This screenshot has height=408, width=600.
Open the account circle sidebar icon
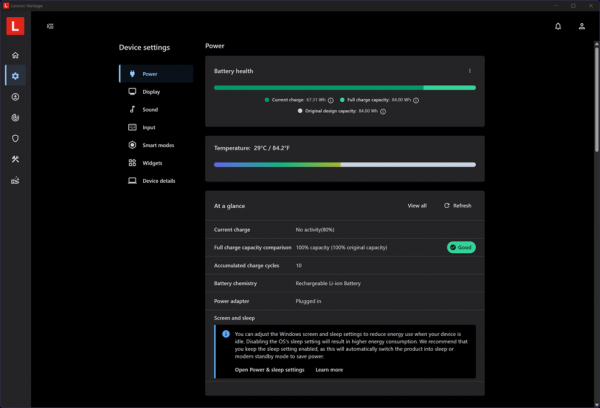15,97
